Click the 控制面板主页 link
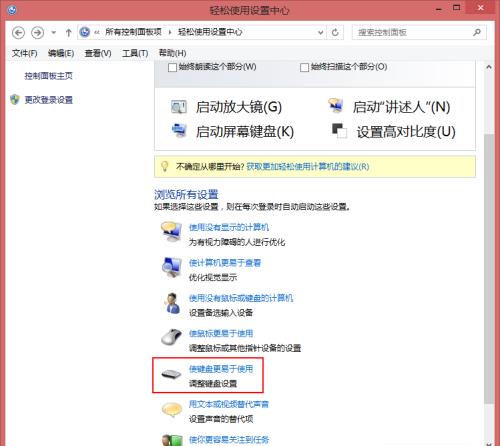 48,76
